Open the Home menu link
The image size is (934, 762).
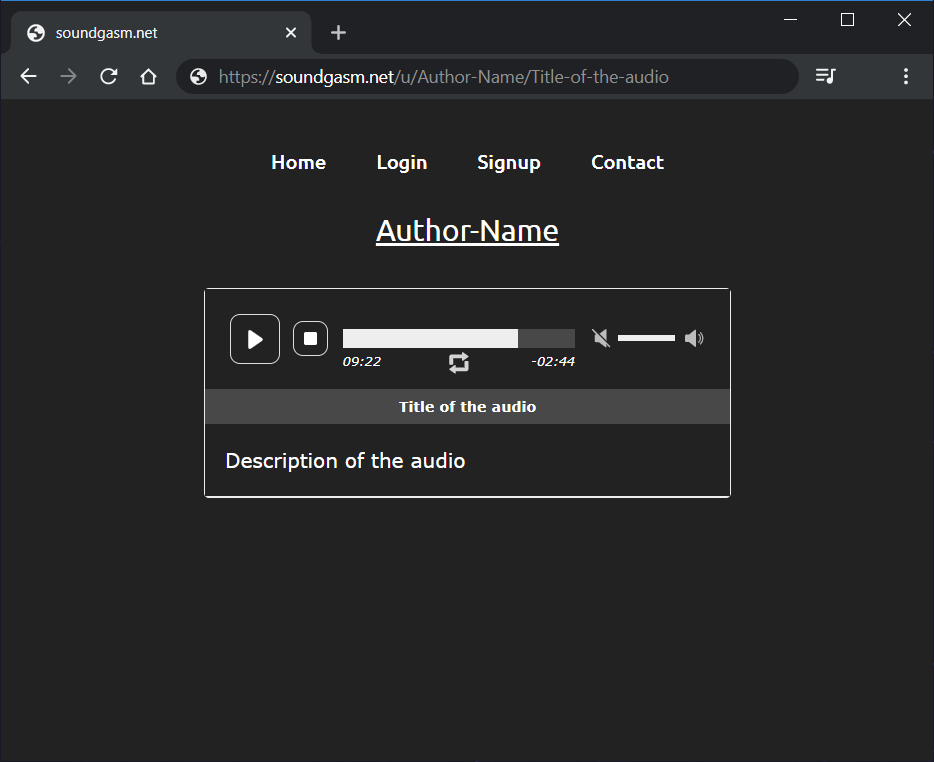[298, 162]
